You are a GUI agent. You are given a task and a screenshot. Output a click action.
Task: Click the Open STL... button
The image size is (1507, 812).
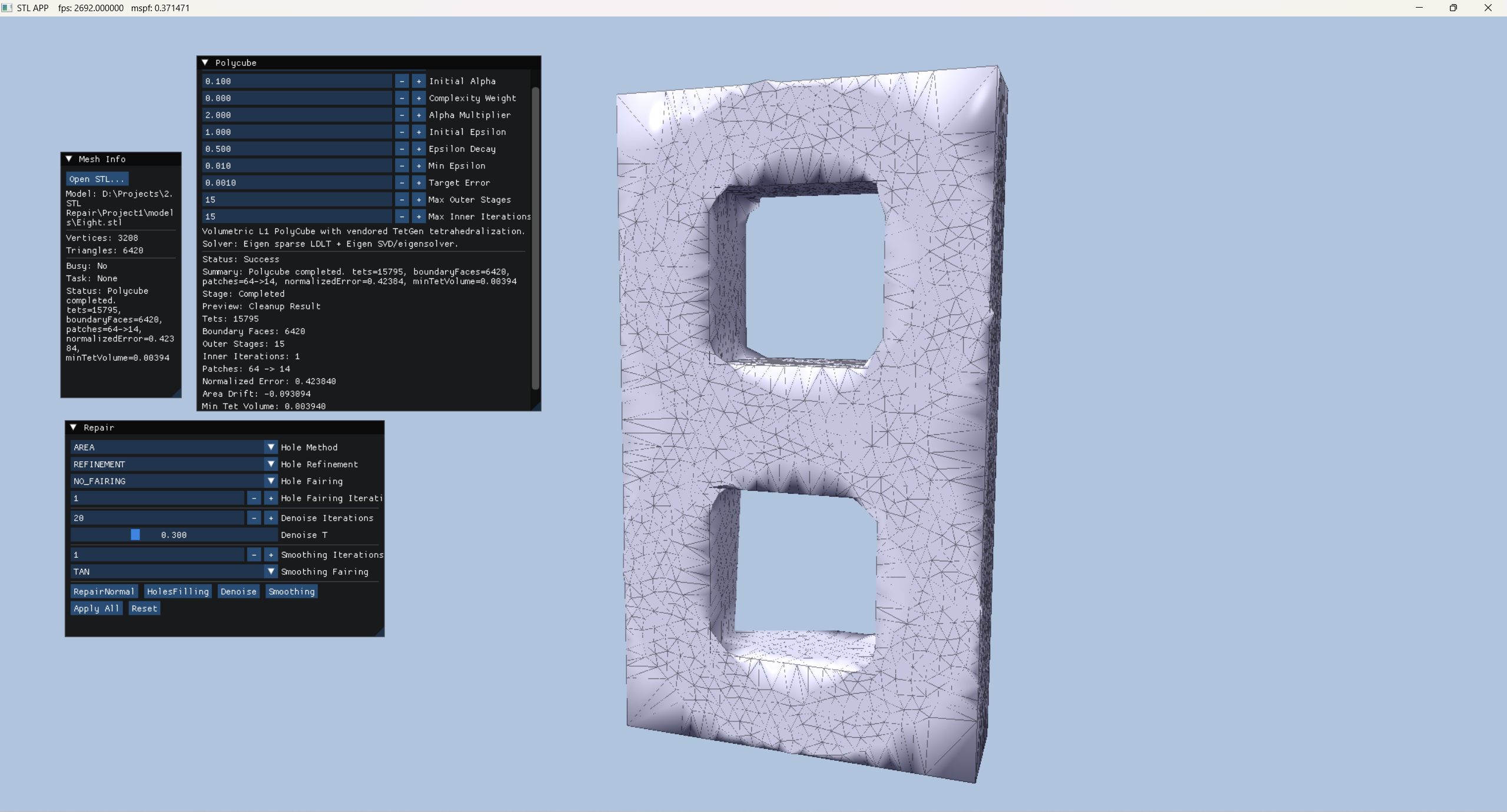click(97, 179)
